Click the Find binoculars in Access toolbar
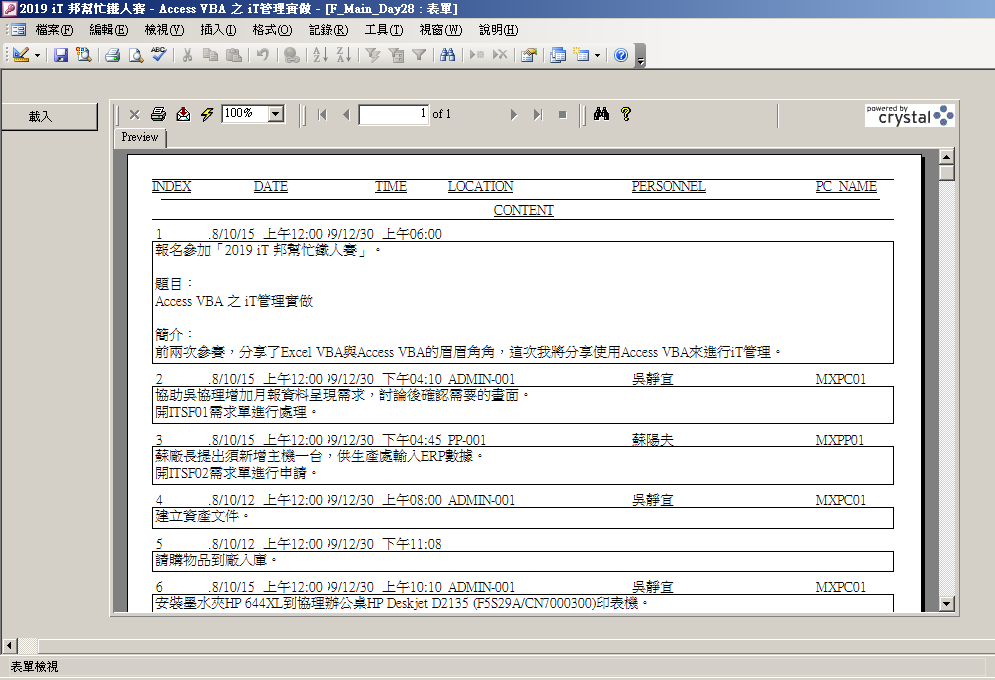Image resolution: width=995 pixels, height=680 pixels. [447, 55]
